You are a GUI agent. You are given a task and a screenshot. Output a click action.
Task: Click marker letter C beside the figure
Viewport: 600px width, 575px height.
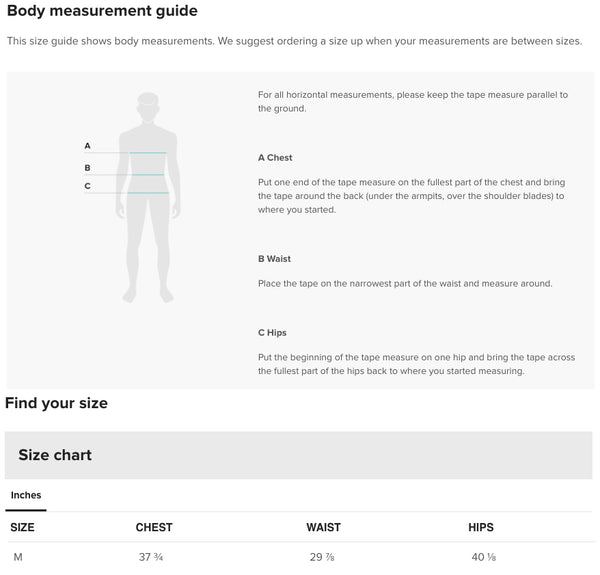pos(87,186)
